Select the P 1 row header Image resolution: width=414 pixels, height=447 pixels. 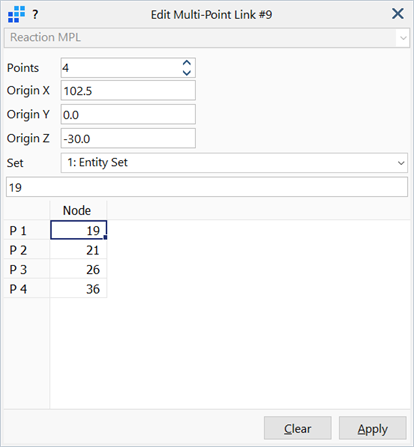click(27, 230)
